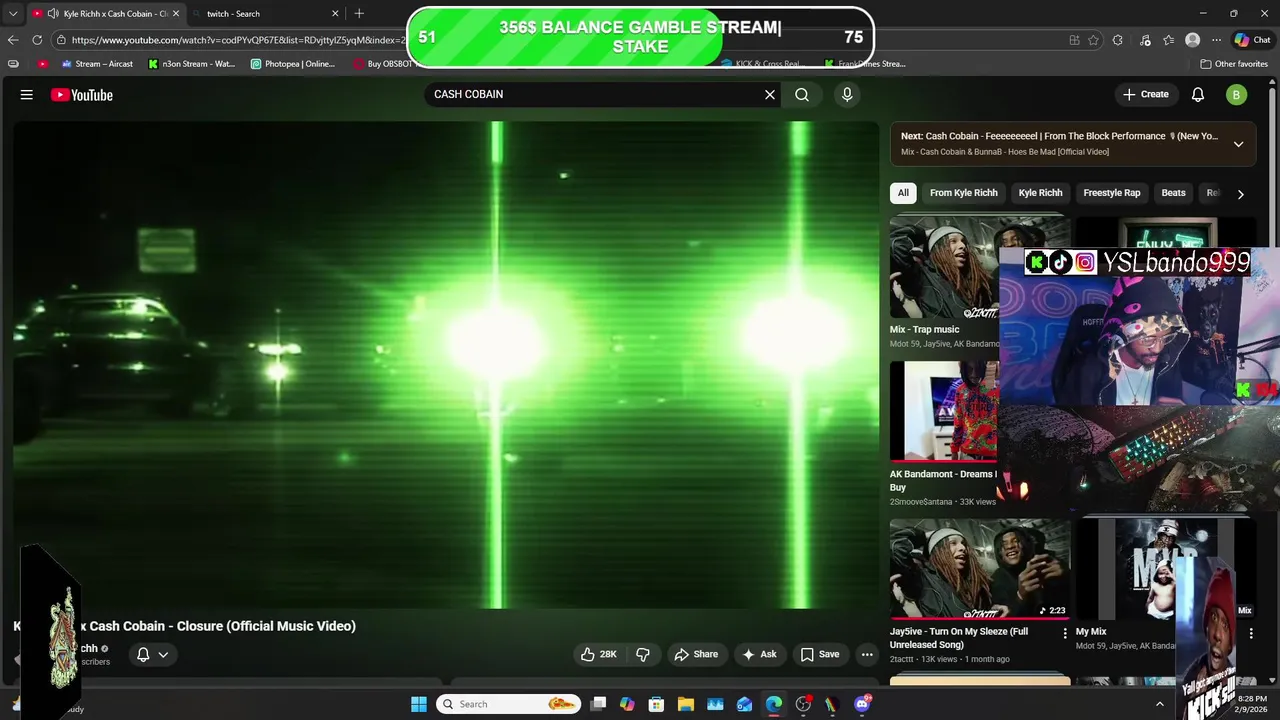Open the YouTube guide hamburger menu
This screenshot has width=1280, height=720.
[x=27, y=95]
